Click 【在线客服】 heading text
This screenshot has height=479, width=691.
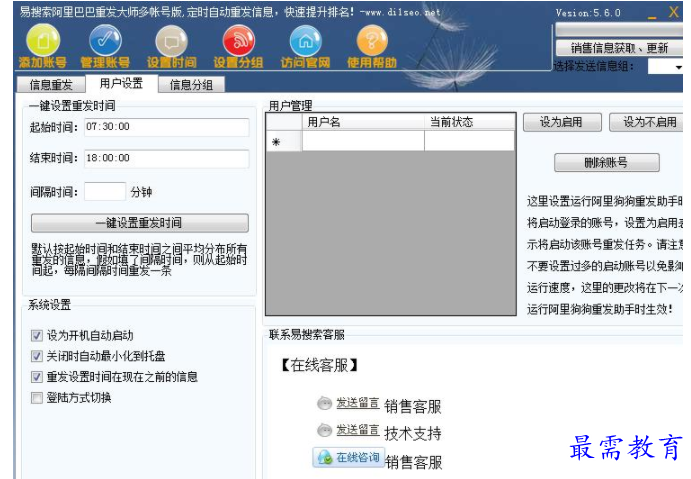319,365
